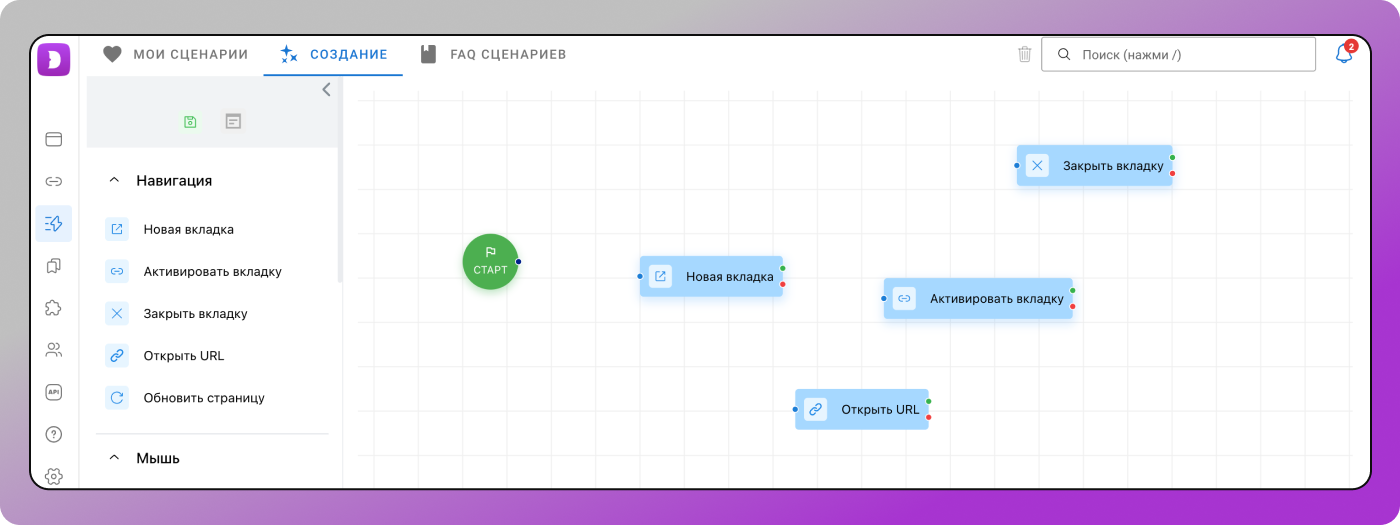Switch to the FAQ сценариев tab

pyautogui.click(x=494, y=54)
